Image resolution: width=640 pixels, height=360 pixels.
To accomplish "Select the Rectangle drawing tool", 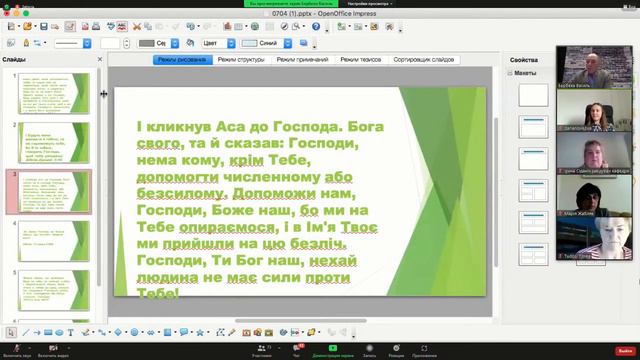I will 48,333.
